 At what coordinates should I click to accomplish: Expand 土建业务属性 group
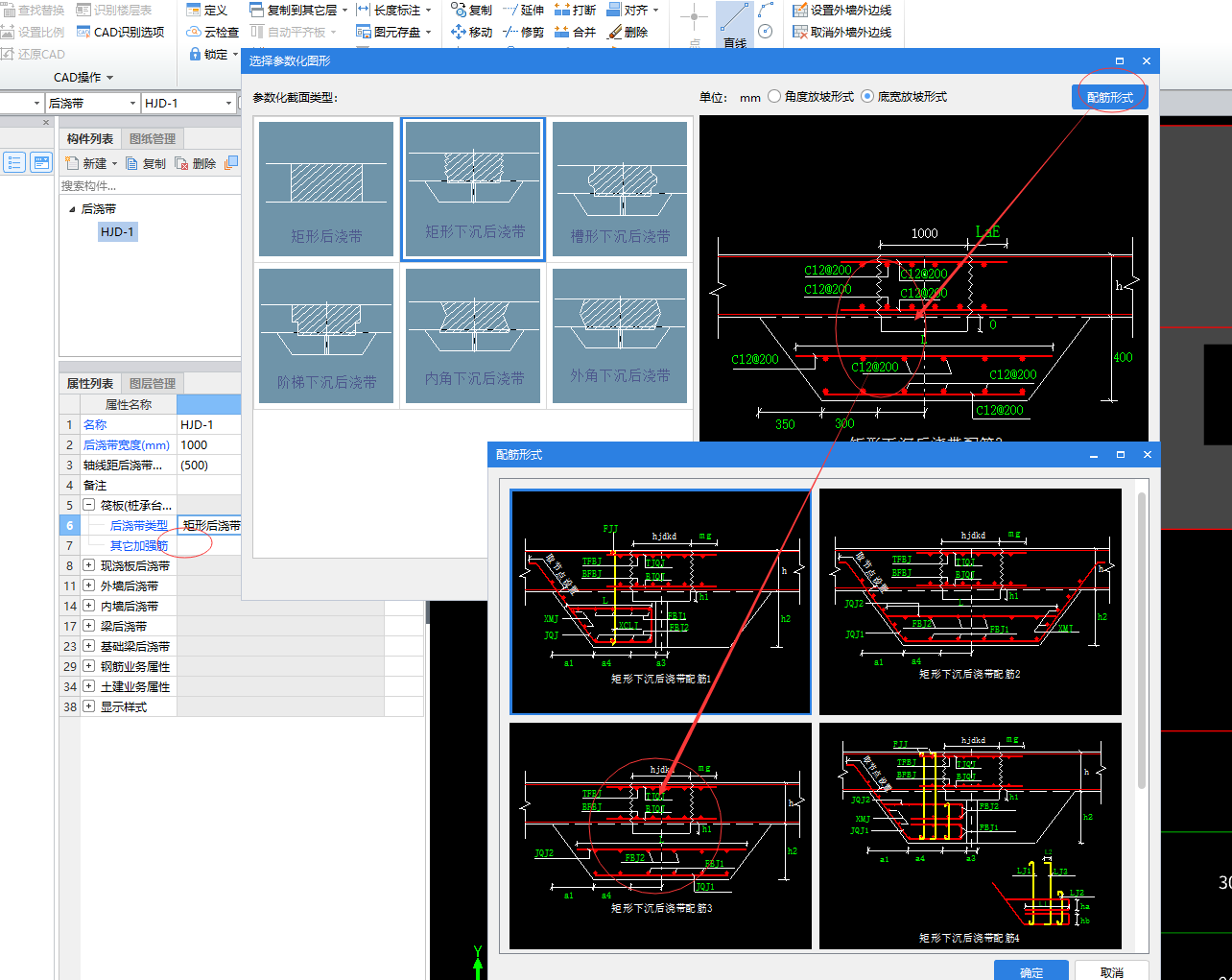[88, 686]
